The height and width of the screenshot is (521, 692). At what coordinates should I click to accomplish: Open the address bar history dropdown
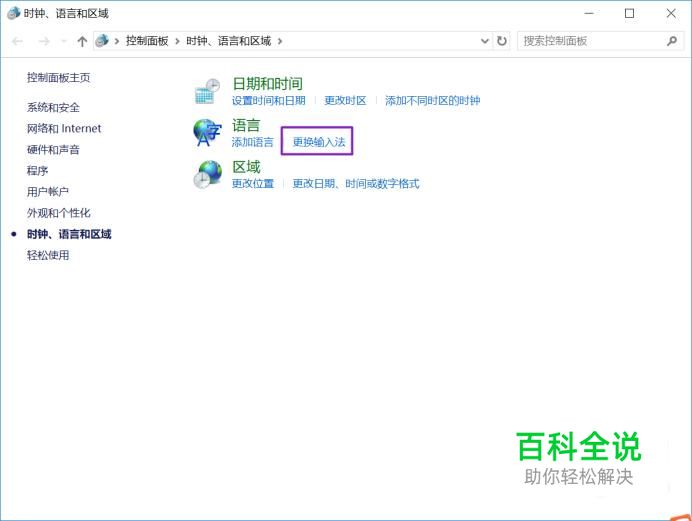pos(485,41)
